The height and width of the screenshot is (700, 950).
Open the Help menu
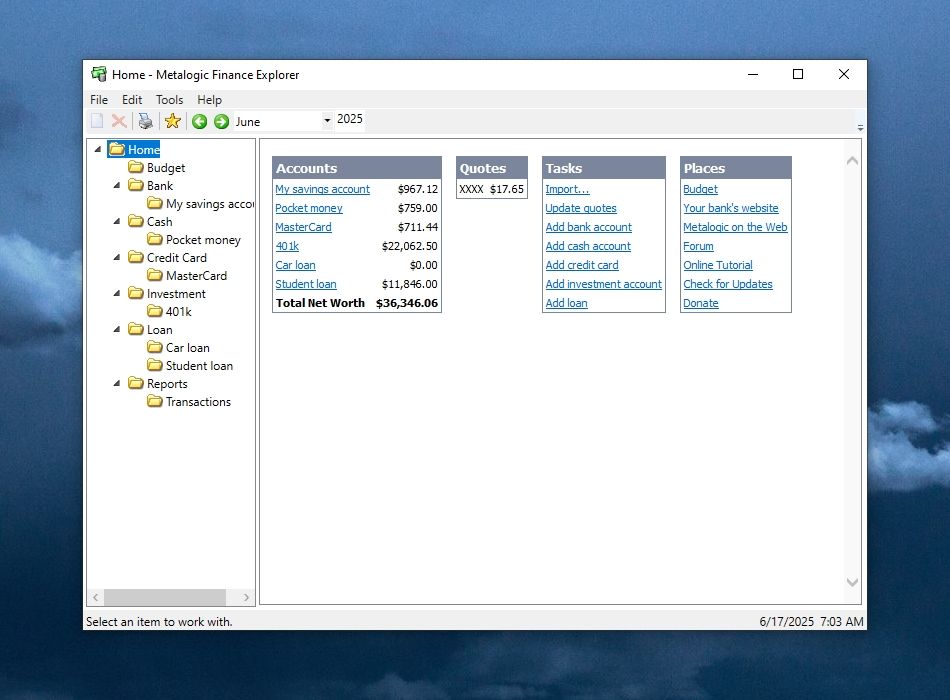(x=210, y=100)
